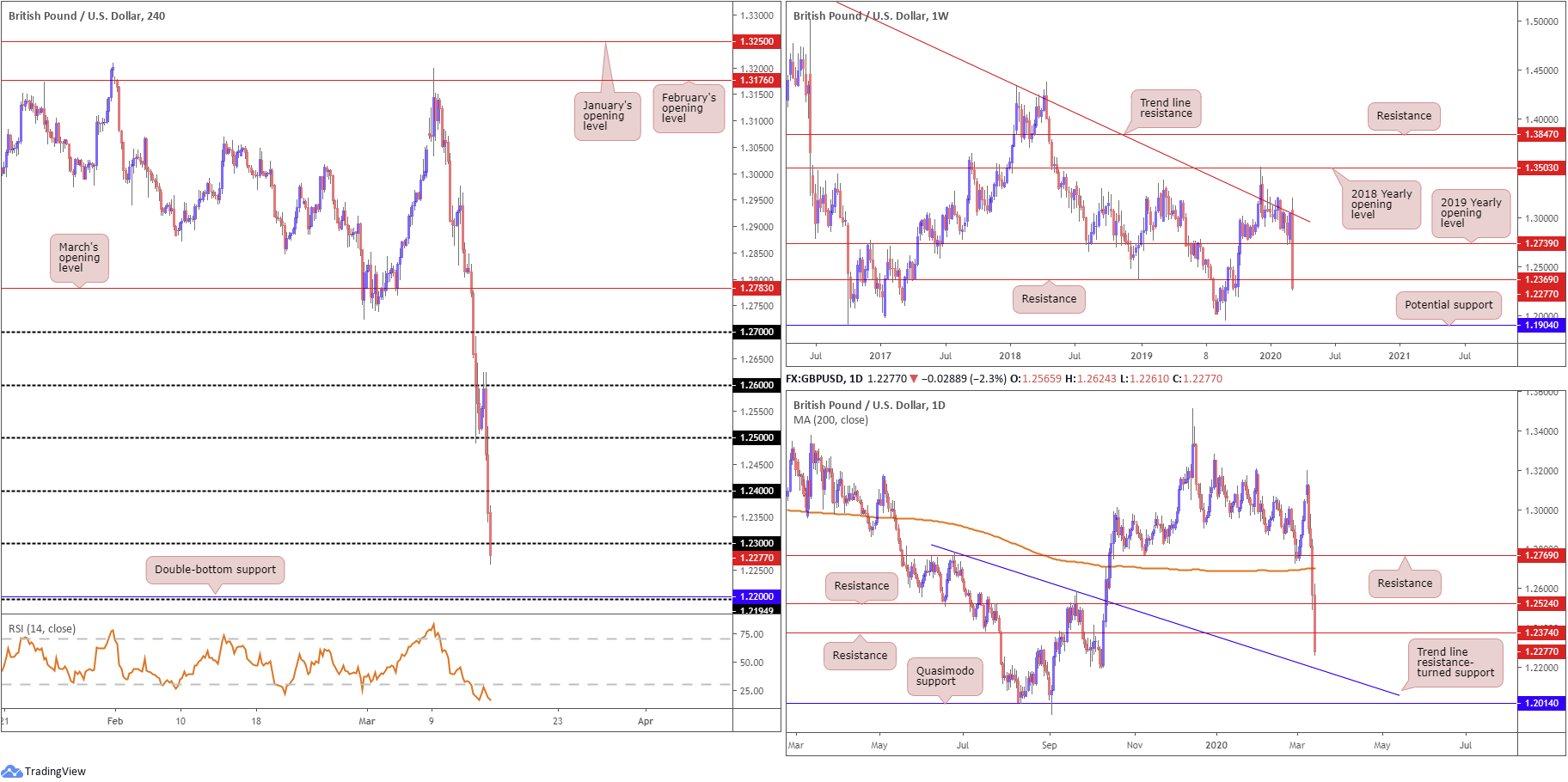Click the Sep label on daily time axis

pos(1050,745)
